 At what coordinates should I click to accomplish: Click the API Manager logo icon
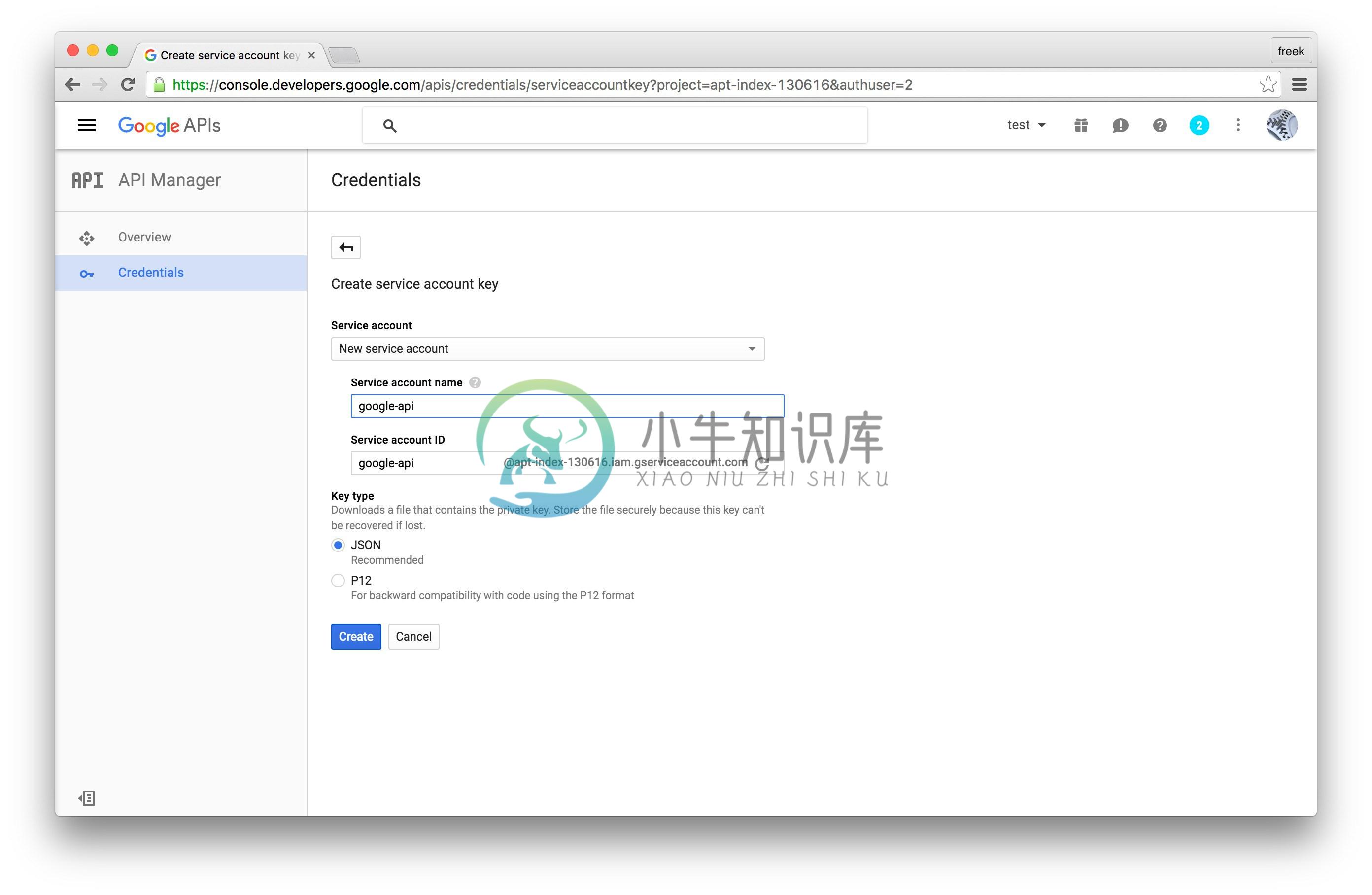87,180
